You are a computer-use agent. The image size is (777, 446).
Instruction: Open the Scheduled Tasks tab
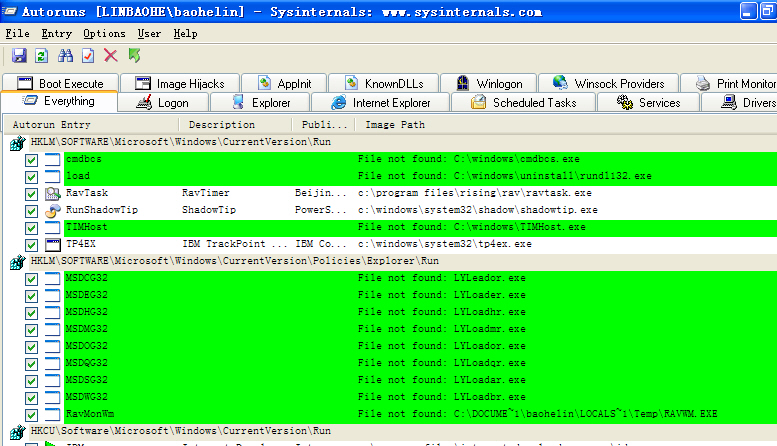click(x=524, y=103)
